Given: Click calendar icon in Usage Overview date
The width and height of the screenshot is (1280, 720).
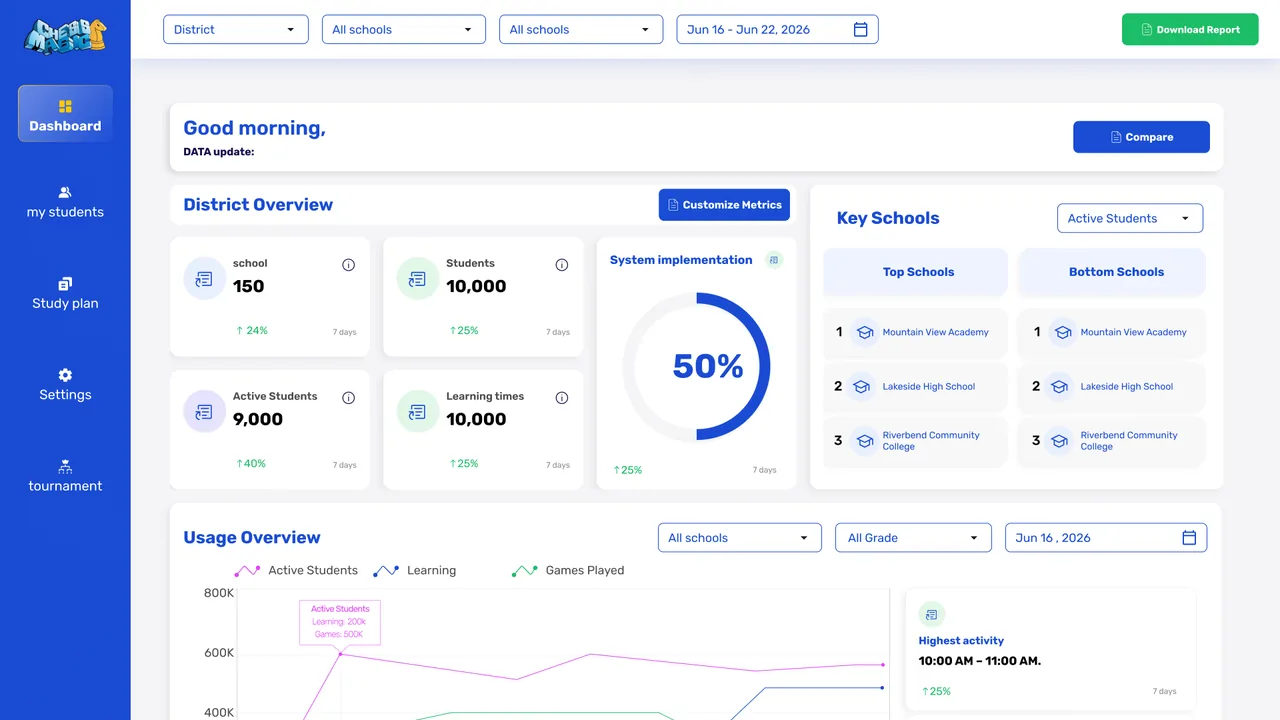Looking at the screenshot, I should (1190, 538).
